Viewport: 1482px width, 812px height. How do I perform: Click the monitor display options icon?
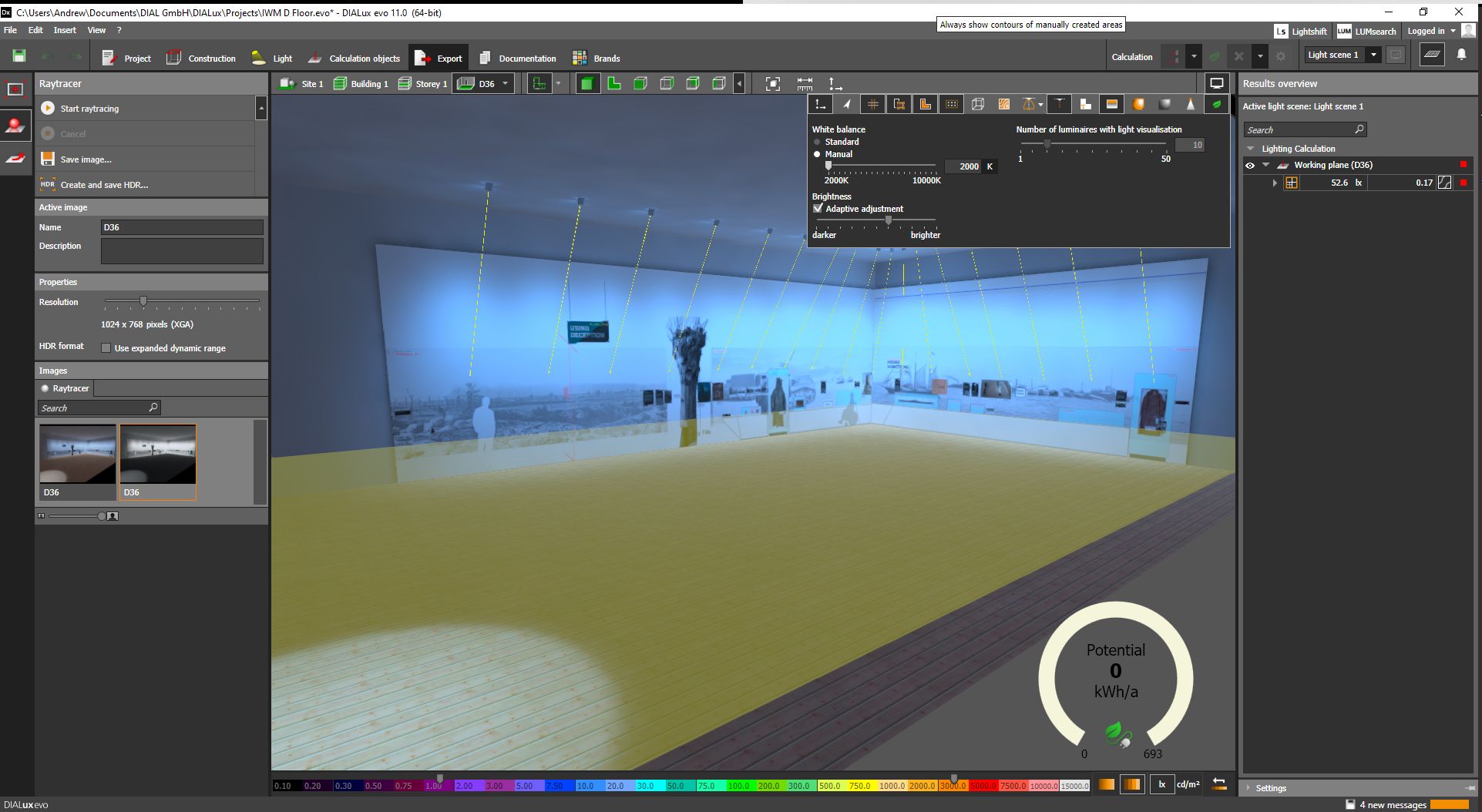click(1216, 83)
